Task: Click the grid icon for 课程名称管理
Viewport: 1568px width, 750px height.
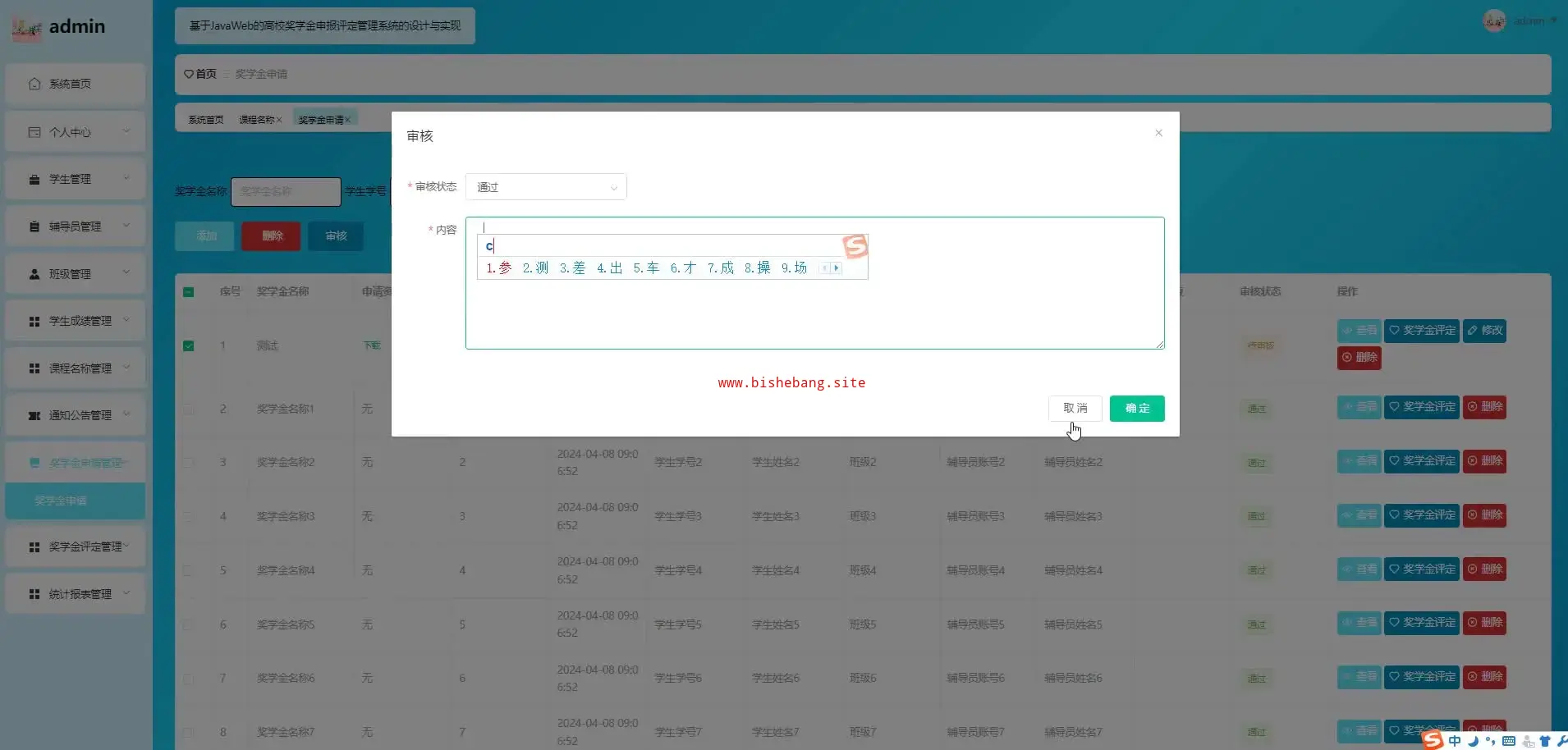Action: point(34,368)
